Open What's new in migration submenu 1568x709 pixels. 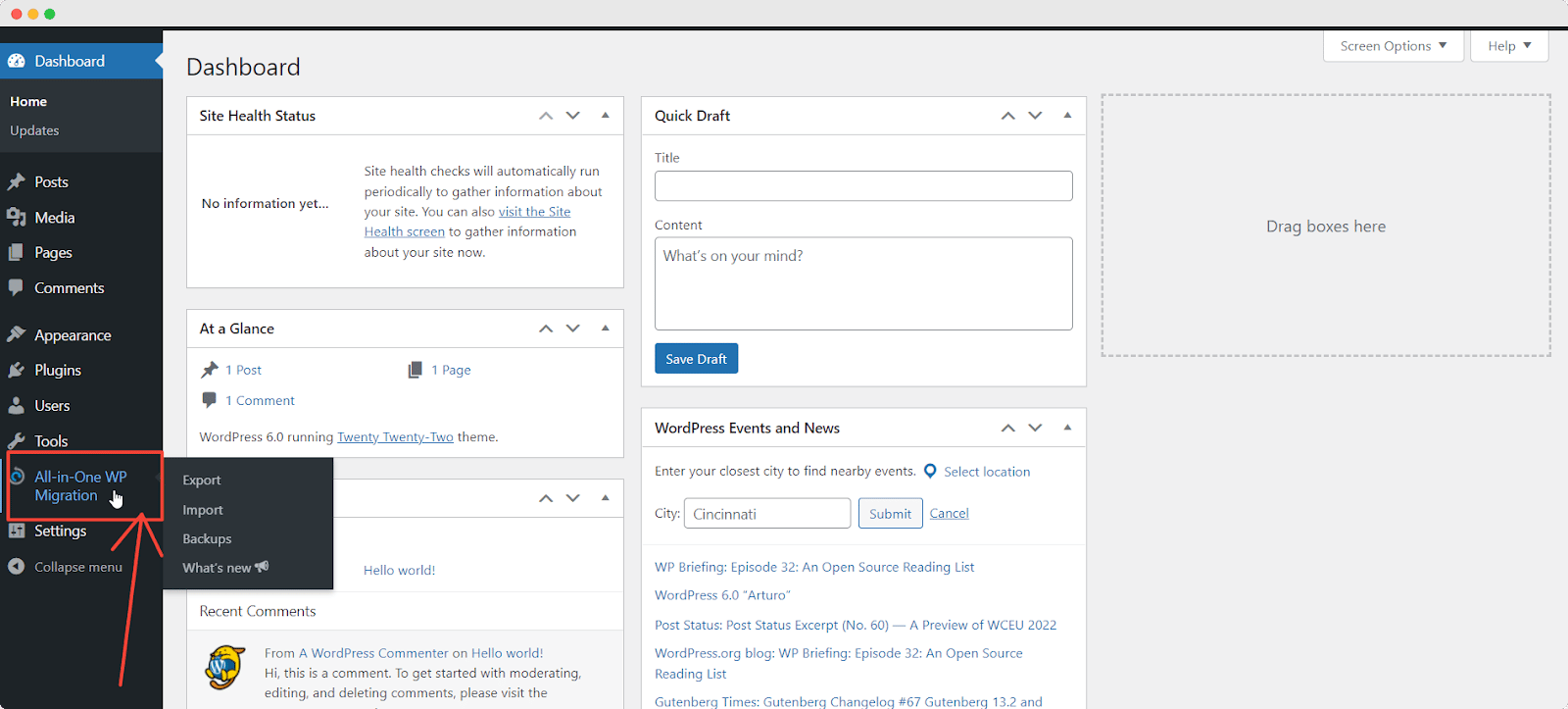click(225, 568)
